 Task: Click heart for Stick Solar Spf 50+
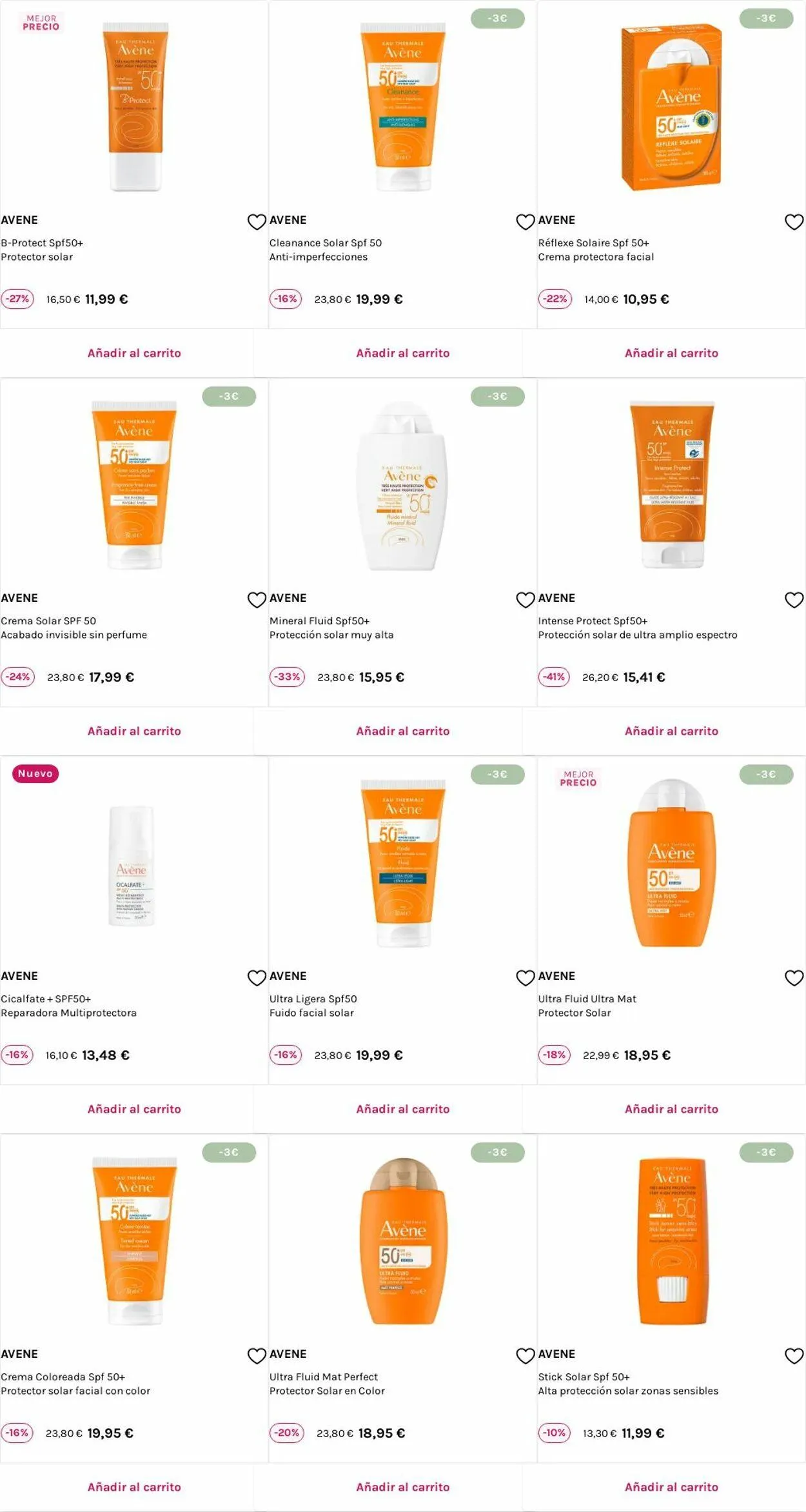(794, 1356)
